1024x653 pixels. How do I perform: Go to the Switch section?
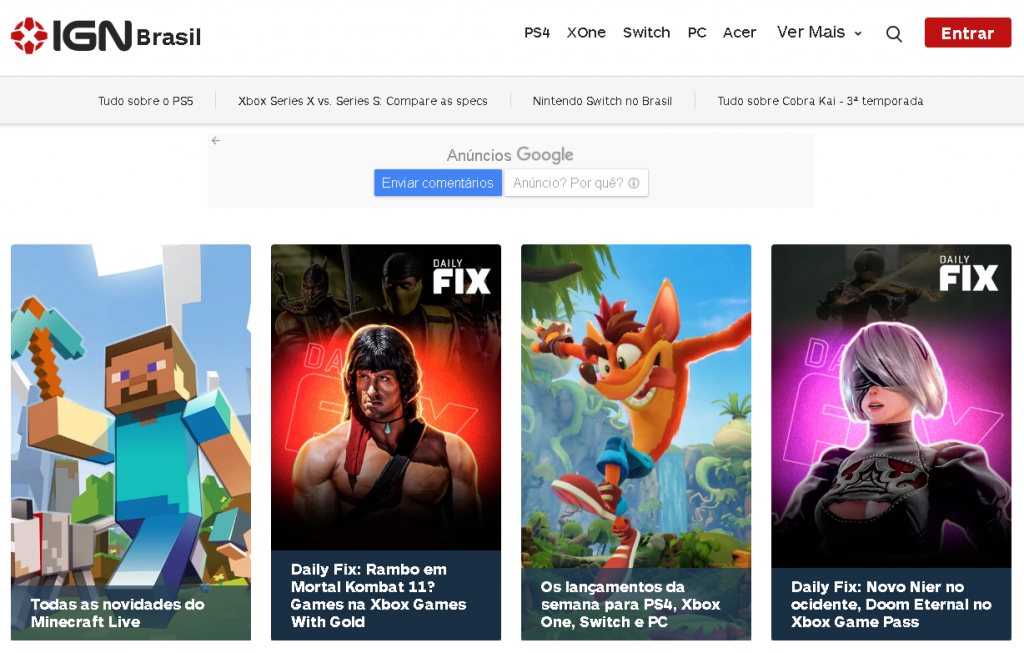point(646,33)
